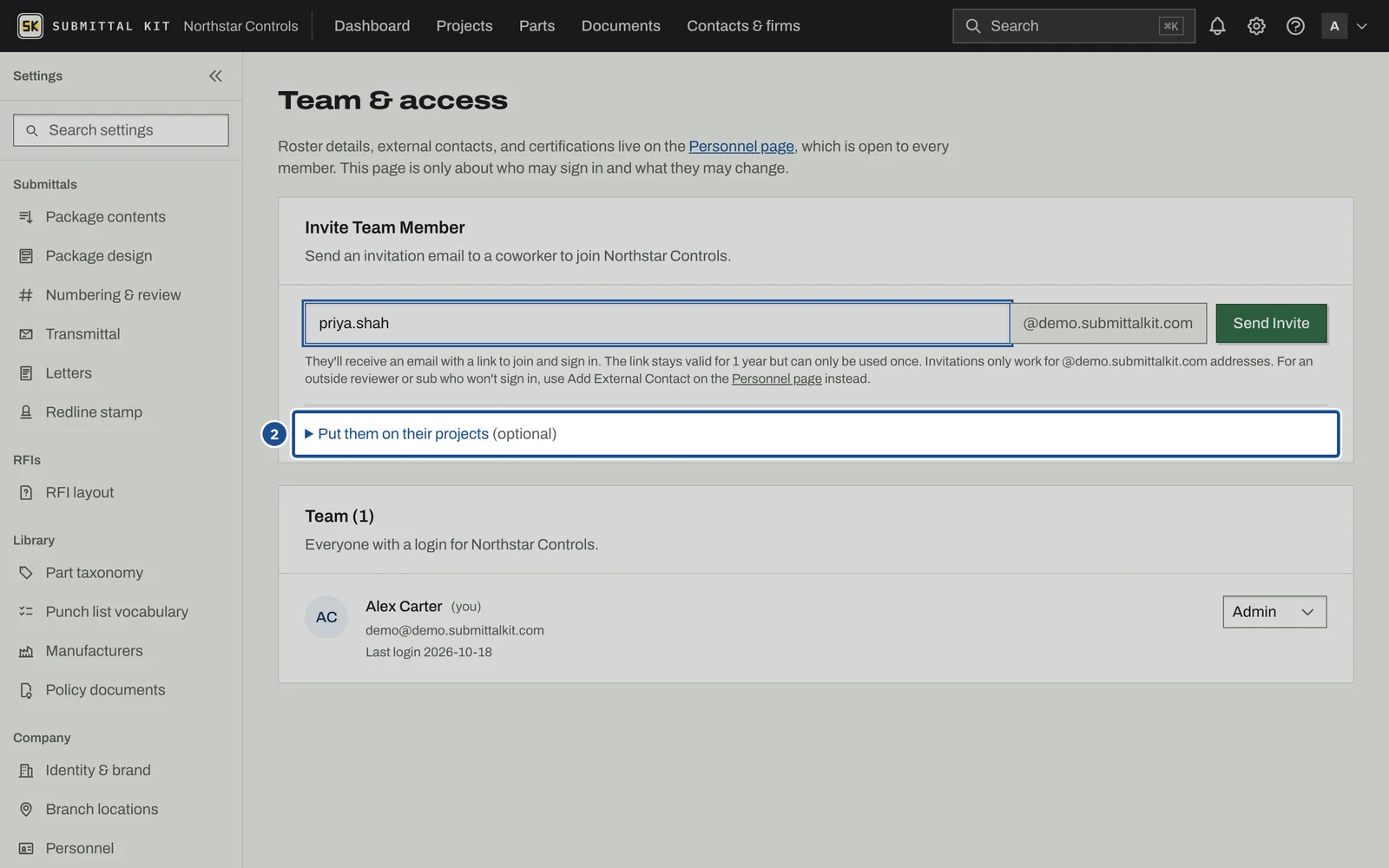The height and width of the screenshot is (868, 1389).
Task: Follow Personnel page link in invite note
Action: (x=777, y=379)
